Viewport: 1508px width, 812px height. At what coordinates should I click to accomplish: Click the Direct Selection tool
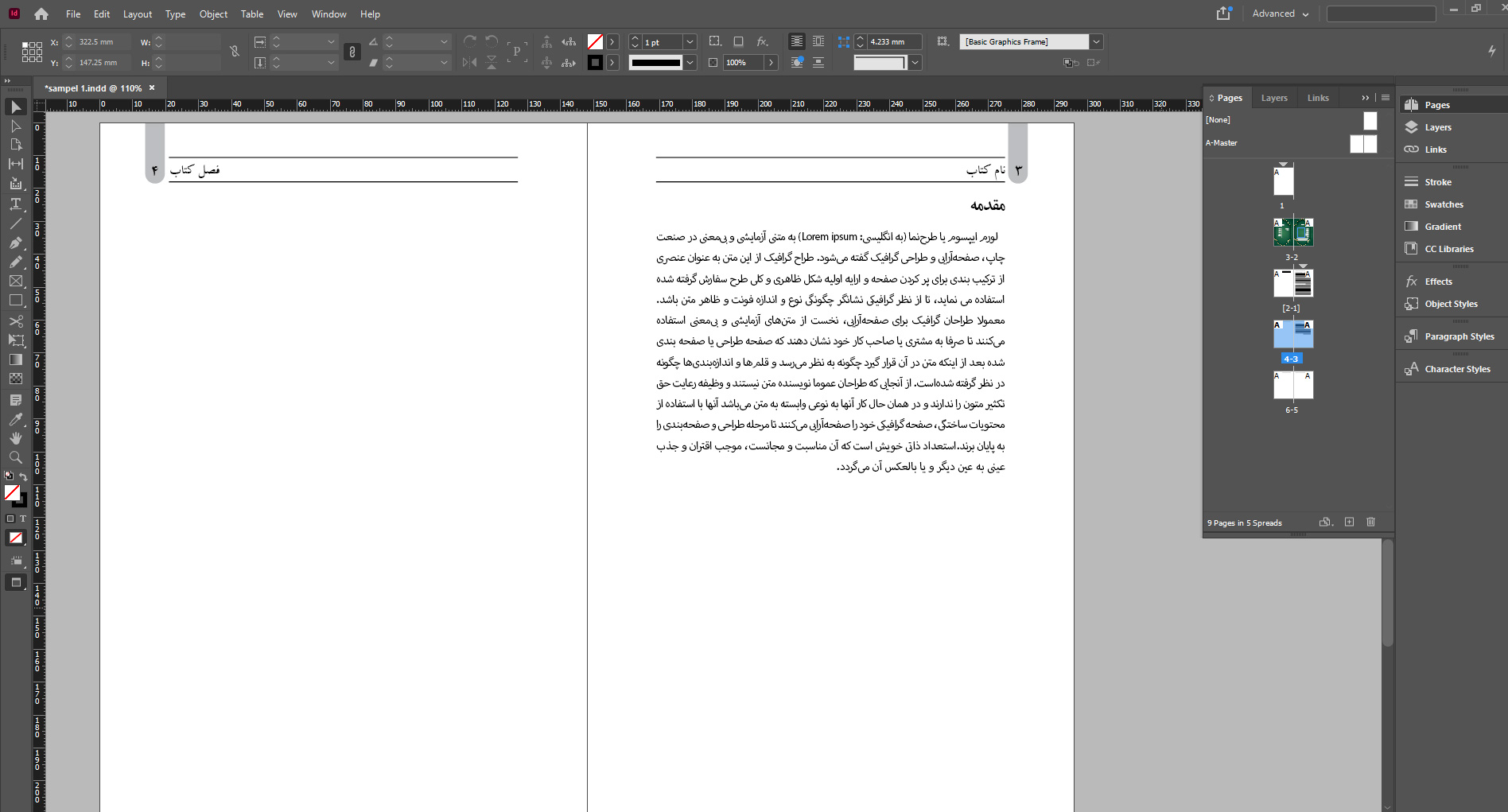(x=15, y=126)
